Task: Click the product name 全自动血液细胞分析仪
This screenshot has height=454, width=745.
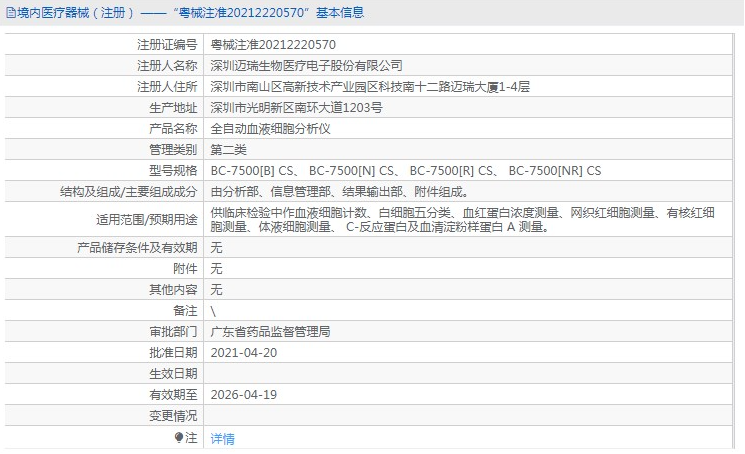Action: (x=270, y=129)
